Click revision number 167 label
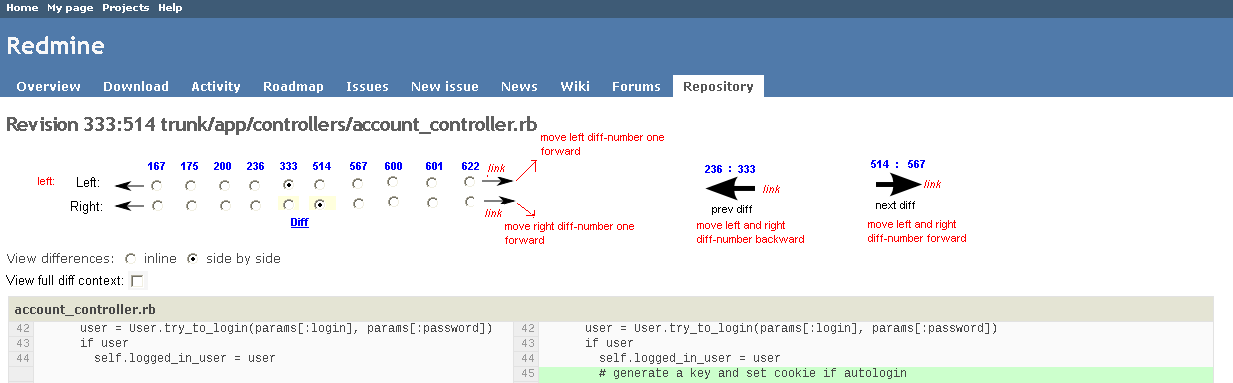 pyautogui.click(x=156, y=166)
